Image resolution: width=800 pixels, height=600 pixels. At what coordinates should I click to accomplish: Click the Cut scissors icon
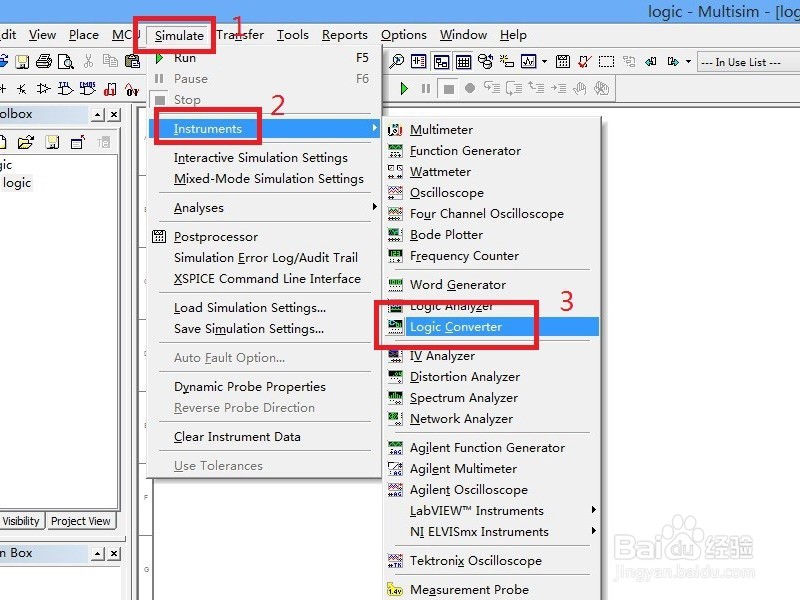[88, 62]
